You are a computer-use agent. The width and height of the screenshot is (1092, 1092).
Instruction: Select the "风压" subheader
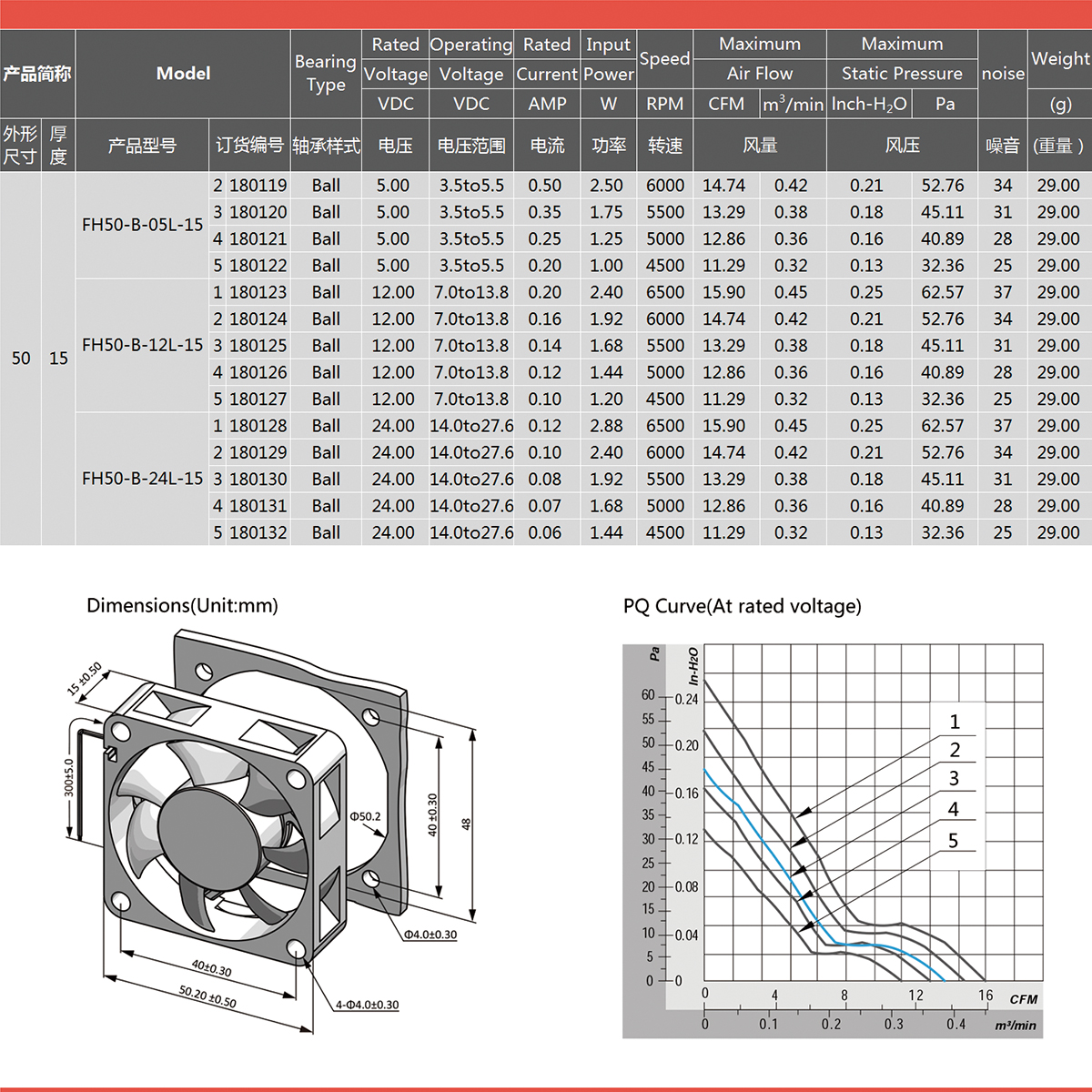pos(902,146)
